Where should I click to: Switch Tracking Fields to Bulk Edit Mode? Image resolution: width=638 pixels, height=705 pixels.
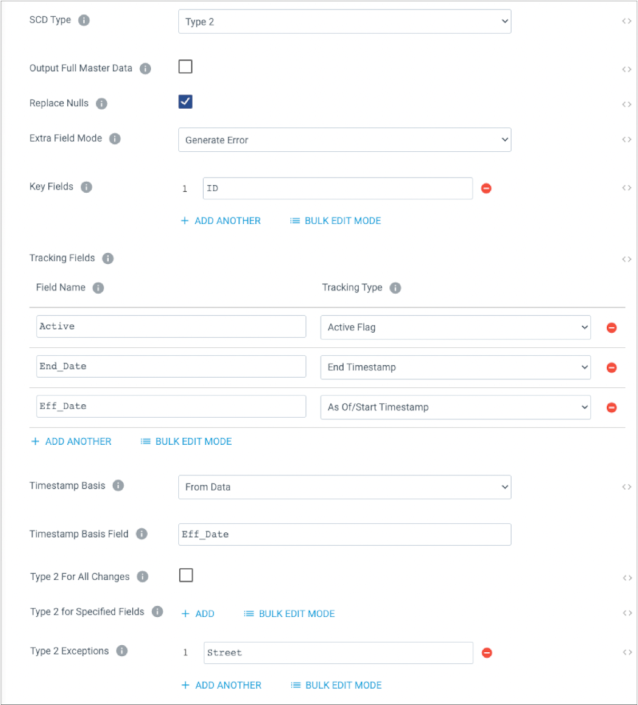(x=186, y=442)
